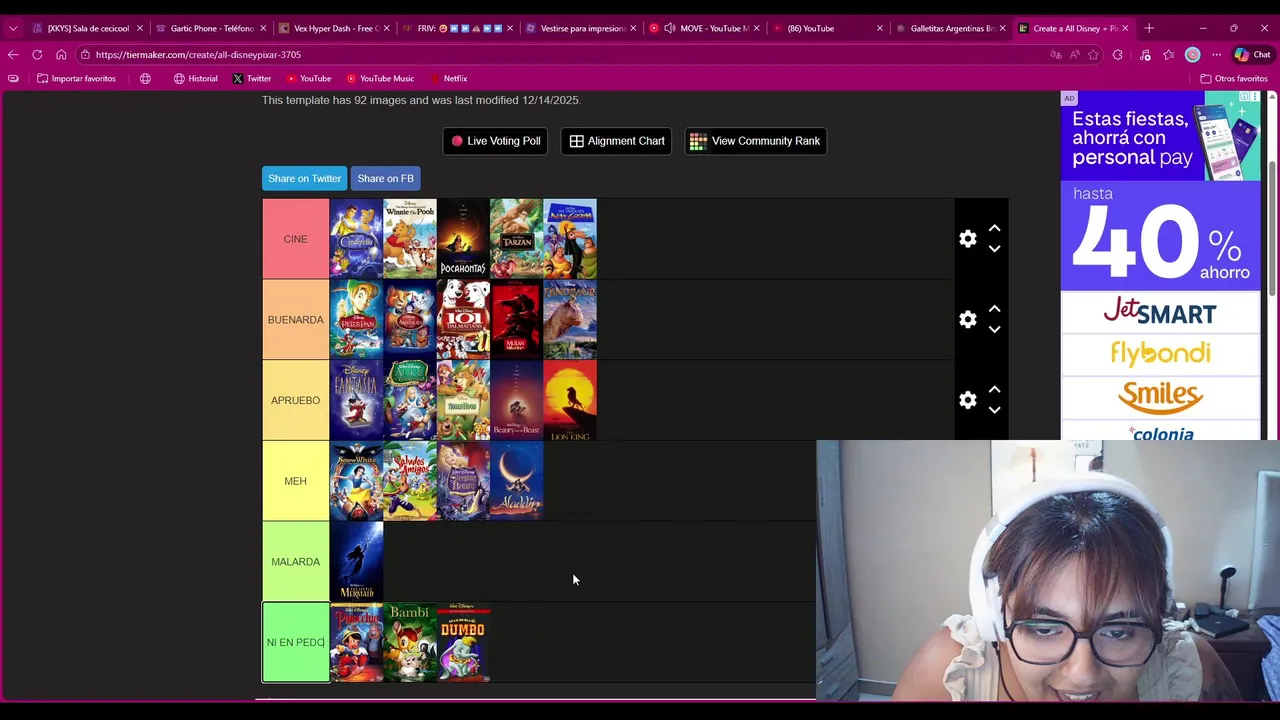Click the translate page icon in the address bar
The image size is (1280, 720).
point(1056,55)
